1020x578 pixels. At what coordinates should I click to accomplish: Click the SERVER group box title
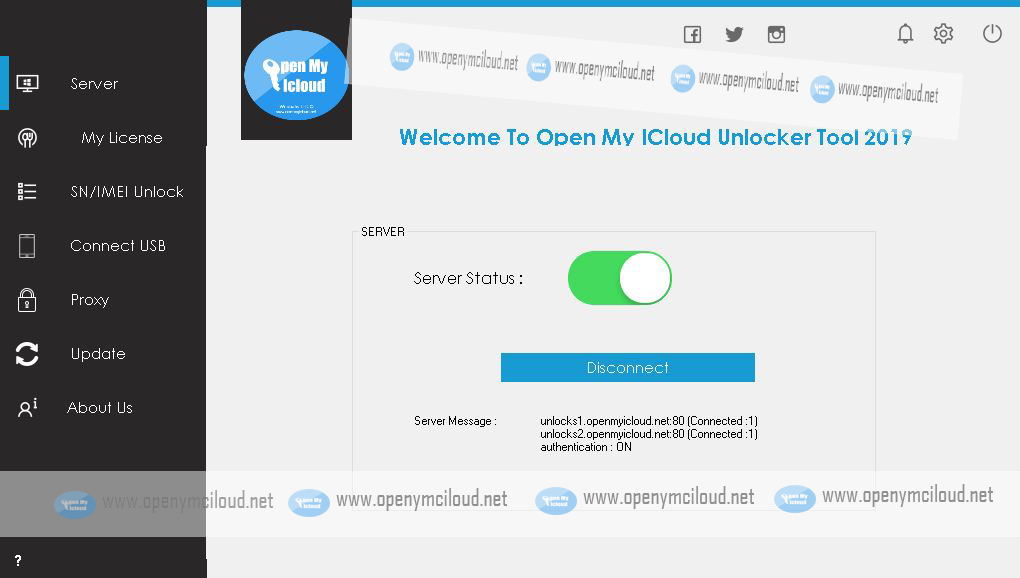coord(382,231)
